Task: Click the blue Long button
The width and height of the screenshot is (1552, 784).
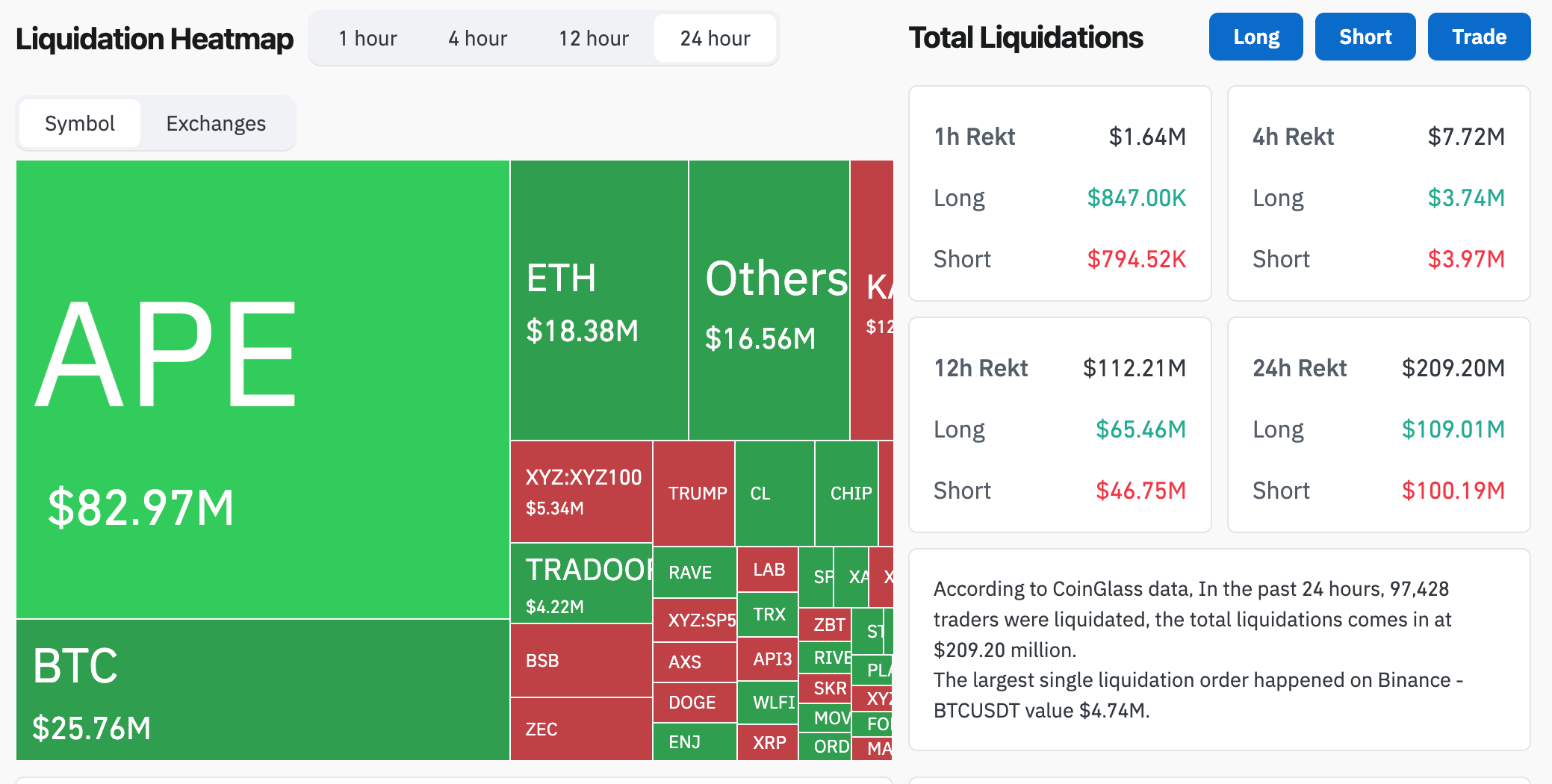Action: tap(1255, 37)
